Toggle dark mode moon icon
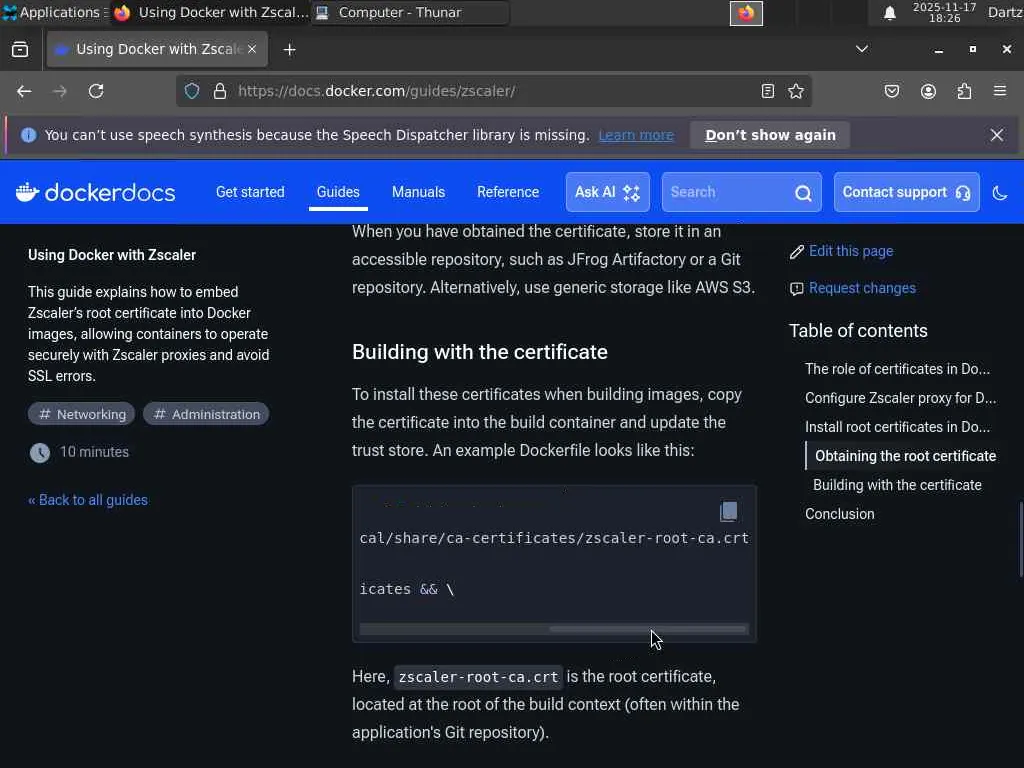The height and width of the screenshot is (768, 1024). click(1000, 193)
